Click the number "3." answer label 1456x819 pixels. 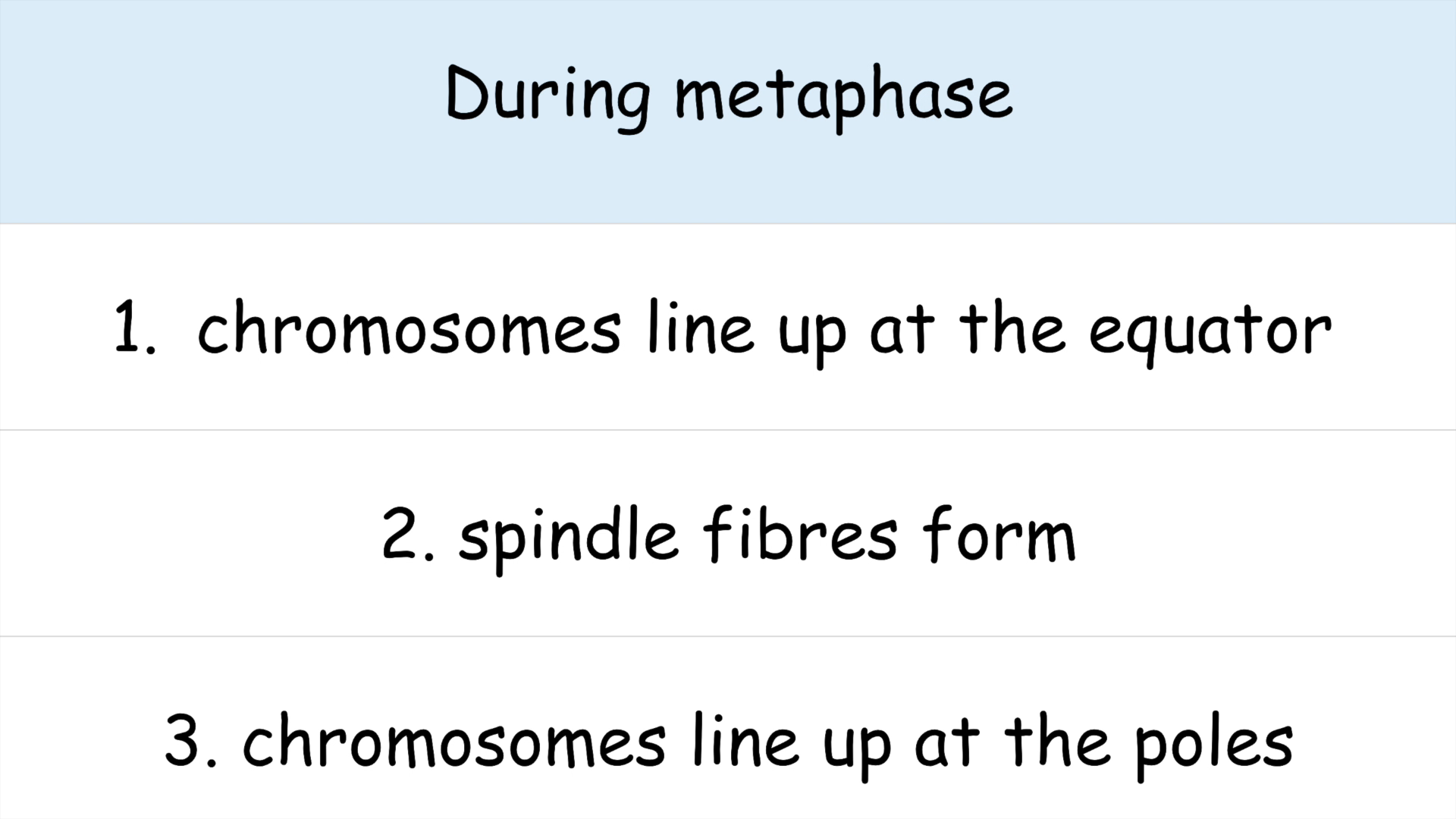point(190,740)
